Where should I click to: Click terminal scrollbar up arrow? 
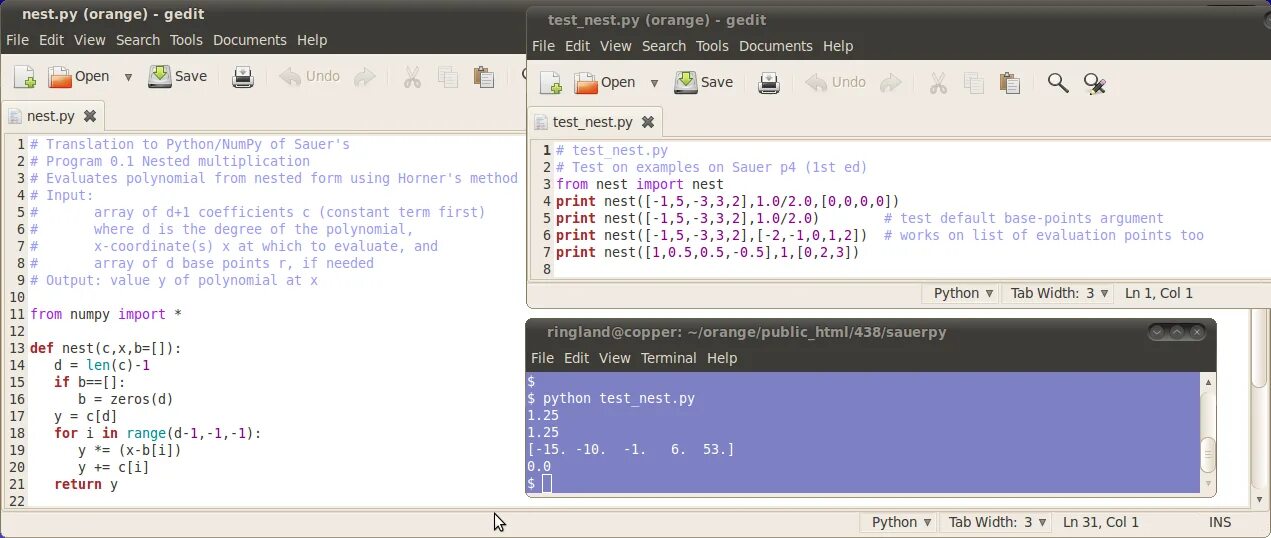pyautogui.click(x=1208, y=382)
